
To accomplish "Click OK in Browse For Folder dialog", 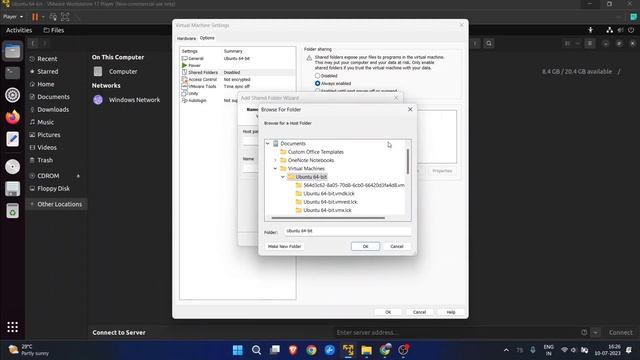I will point(365,246).
